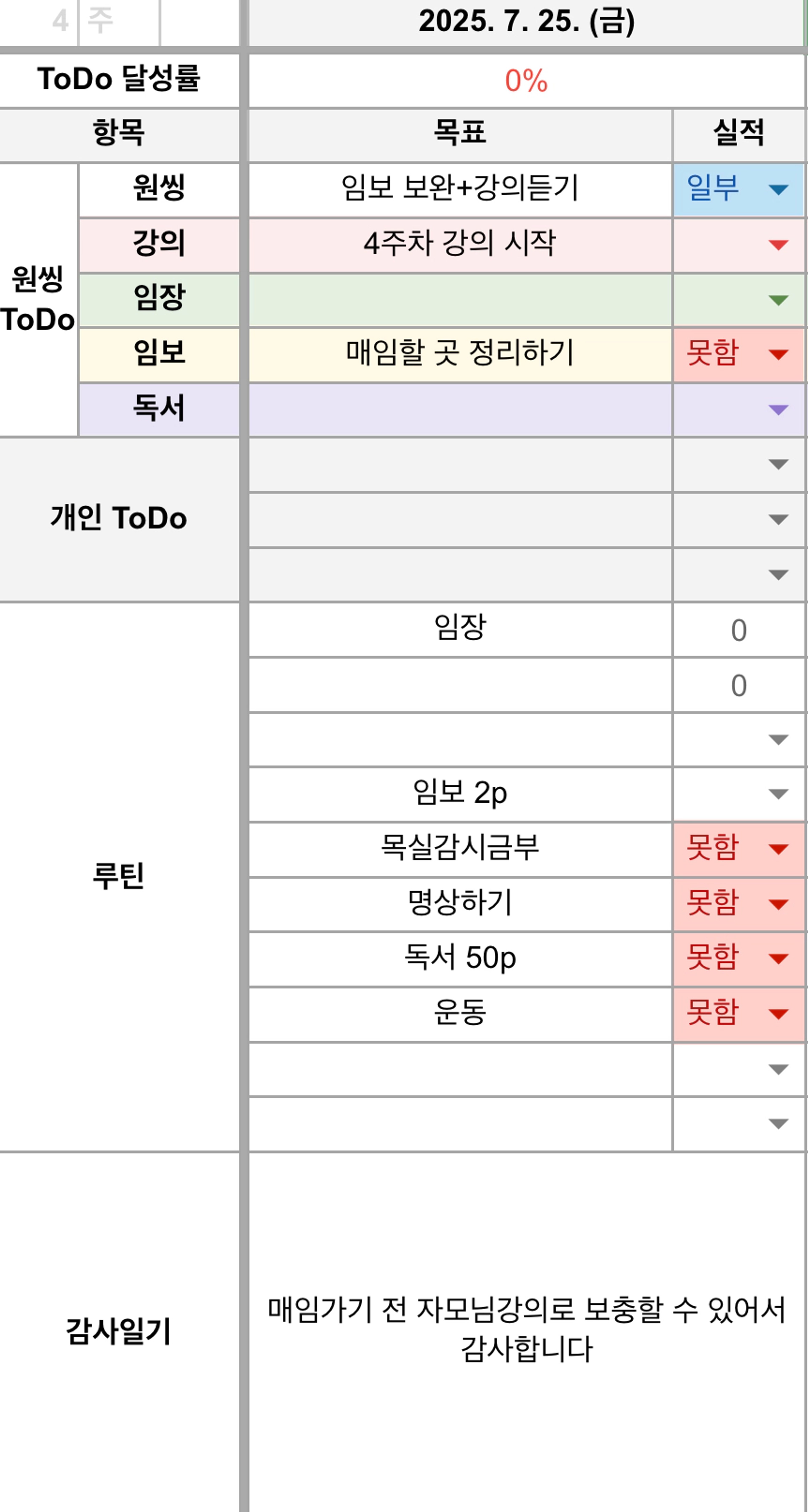Select the 임보 보완+강의듣기 goal cell
The image size is (808, 1512).
point(460,190)
